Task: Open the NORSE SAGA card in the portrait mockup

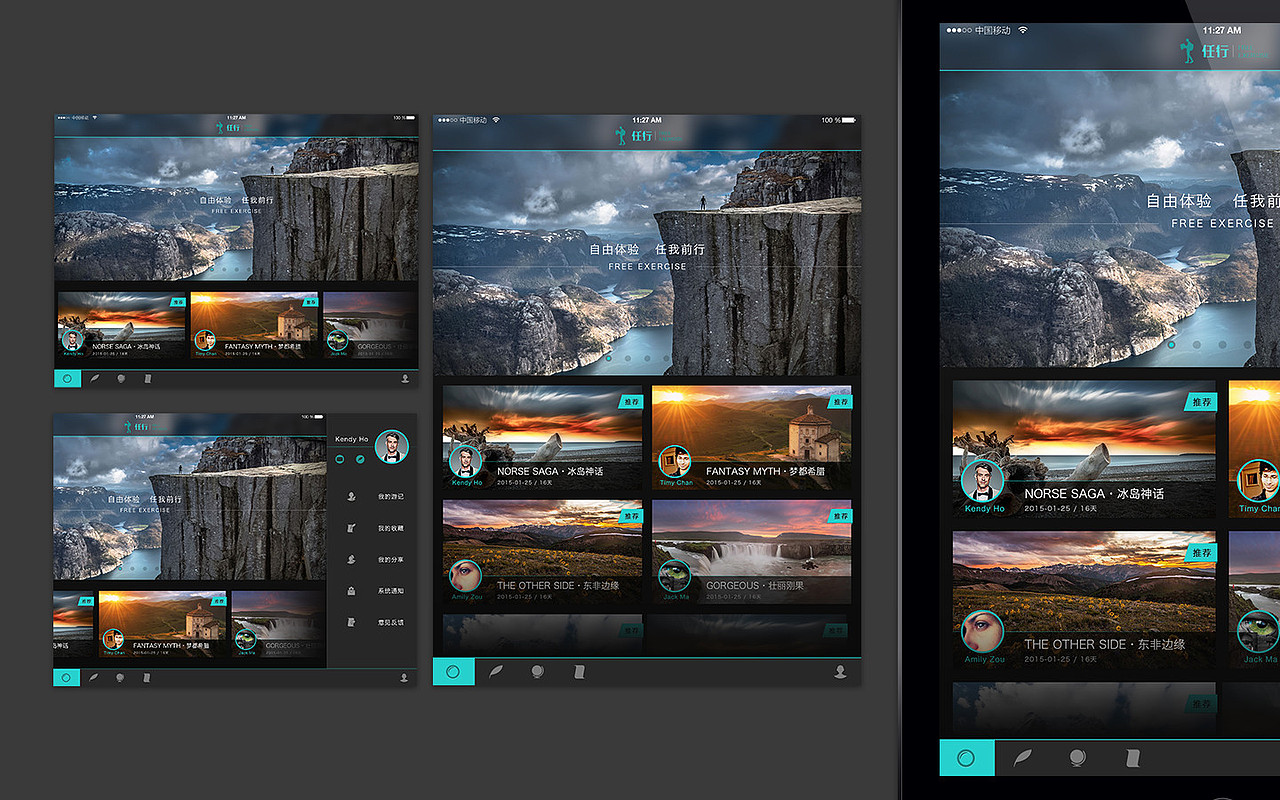Action: pos(543,438)
